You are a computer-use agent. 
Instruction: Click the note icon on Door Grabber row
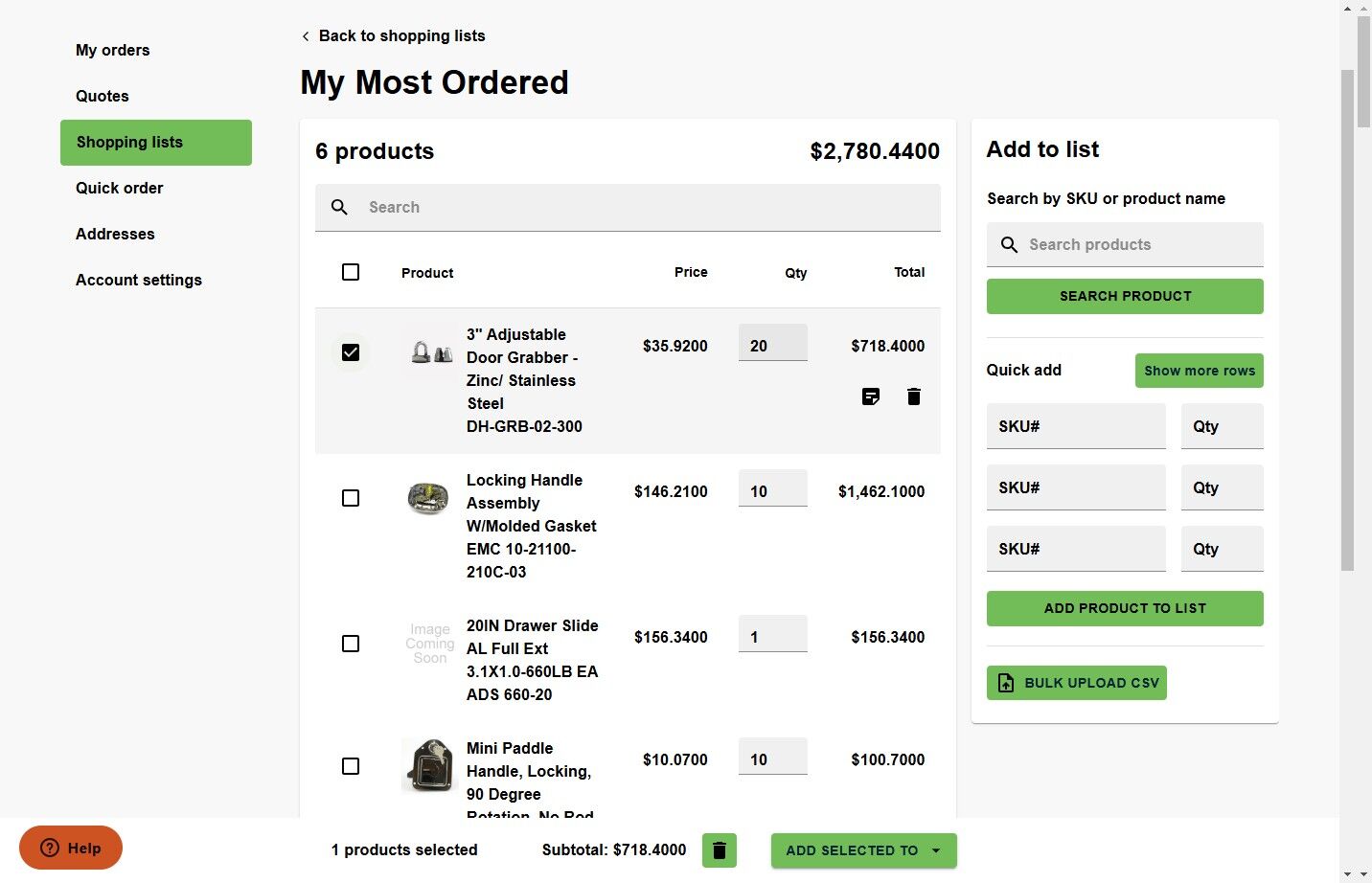[x=871, y=396]
